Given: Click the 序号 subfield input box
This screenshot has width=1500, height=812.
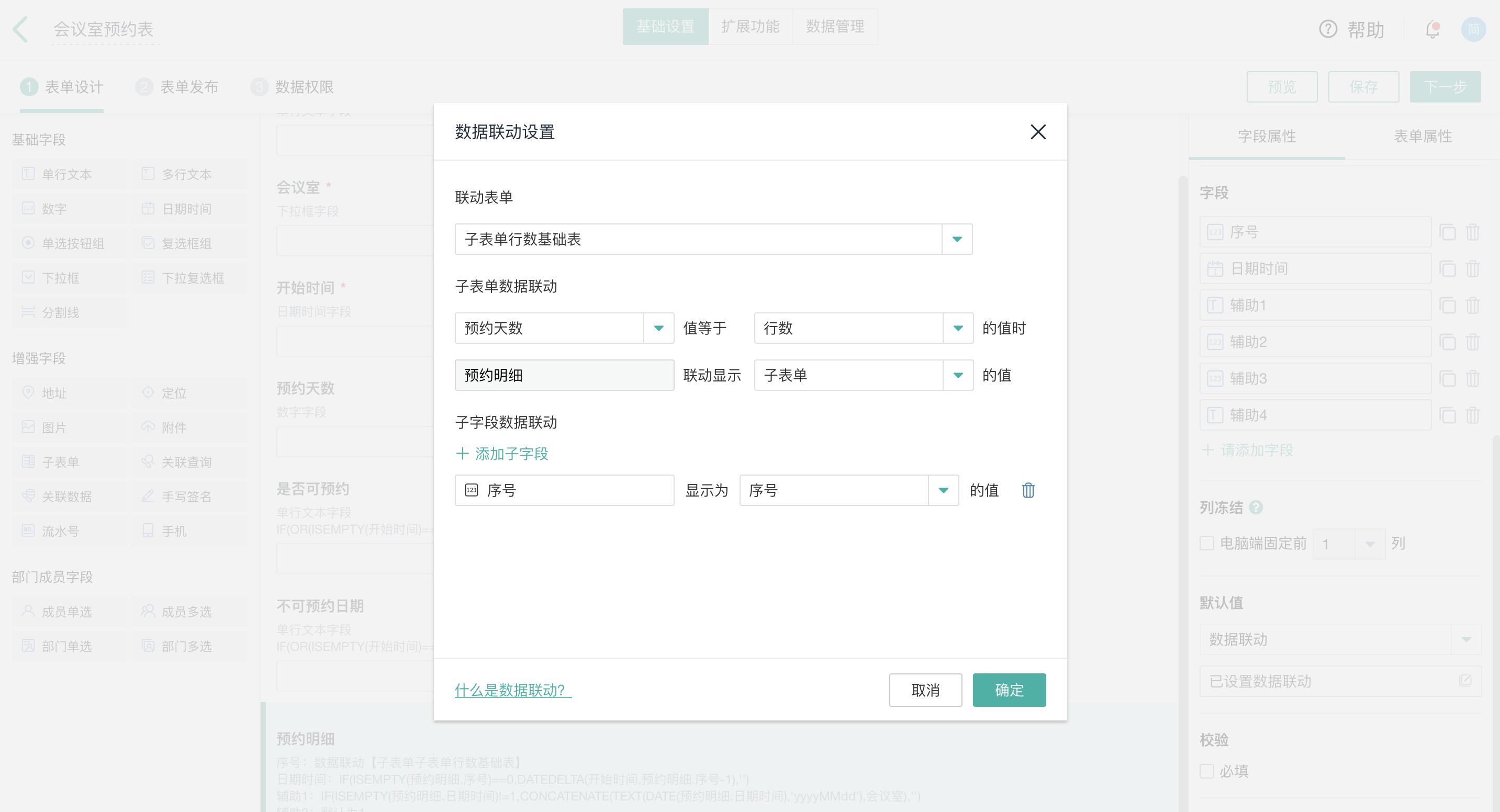Looking at the screenshot, I should pyautogui.click(x=564, y=490).
